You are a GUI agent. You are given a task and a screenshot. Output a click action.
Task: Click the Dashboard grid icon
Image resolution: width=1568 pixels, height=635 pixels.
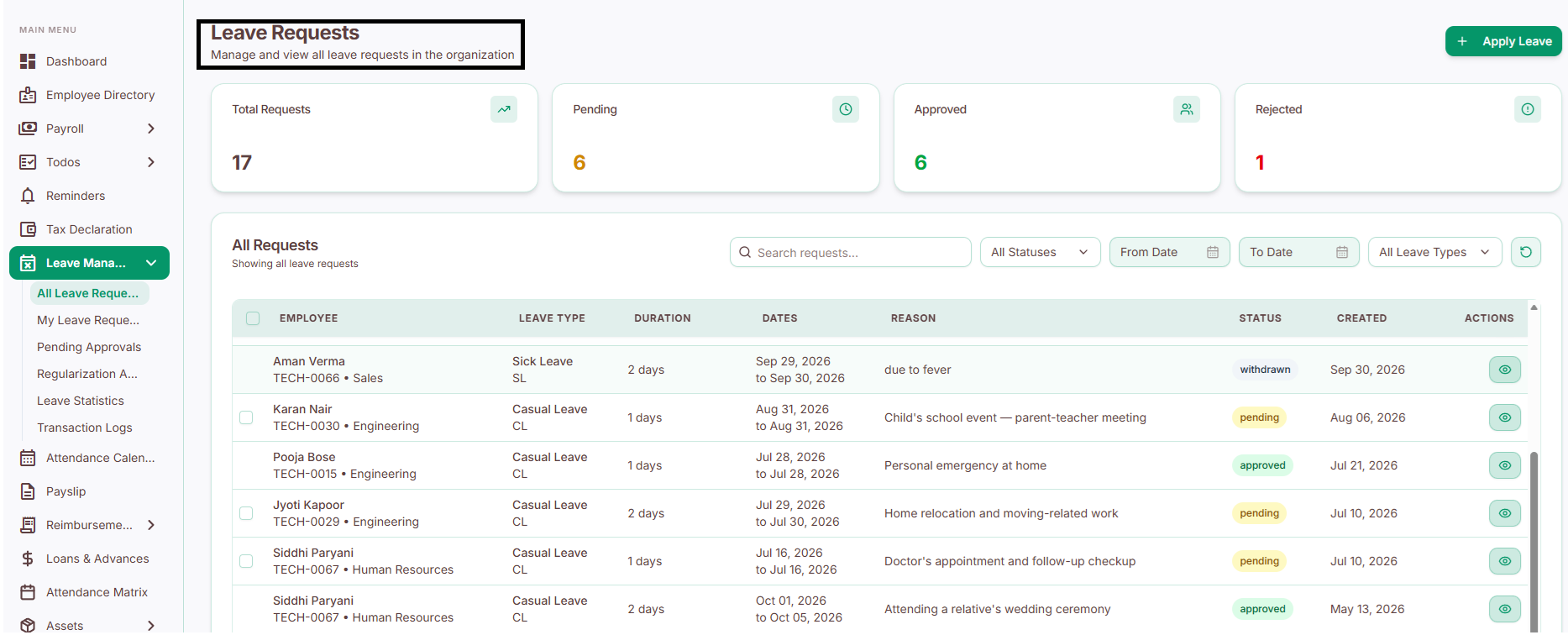pos(28,61)
